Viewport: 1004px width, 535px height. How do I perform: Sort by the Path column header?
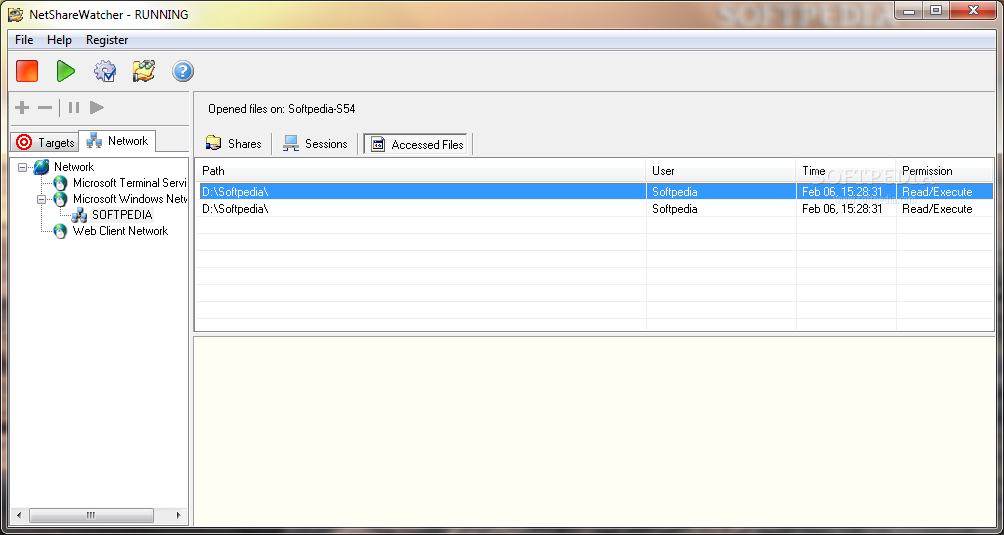pos(420,171)
